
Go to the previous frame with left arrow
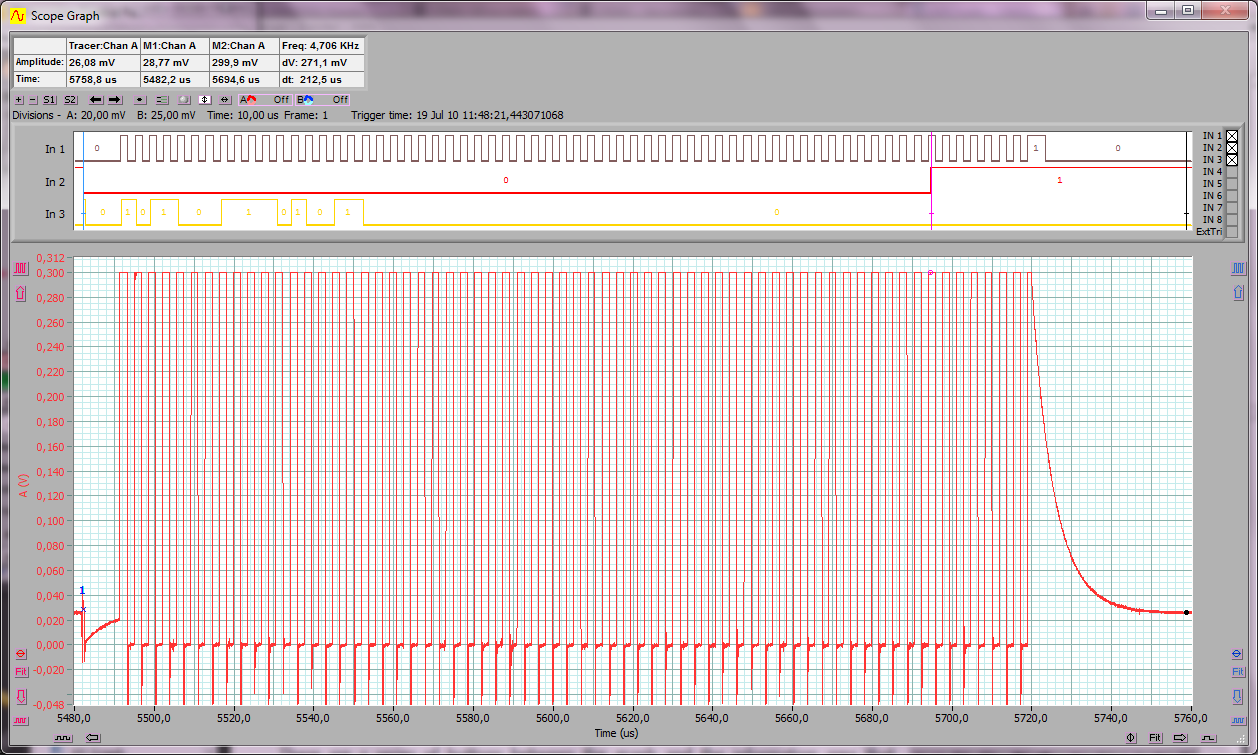tap(96, 100)
